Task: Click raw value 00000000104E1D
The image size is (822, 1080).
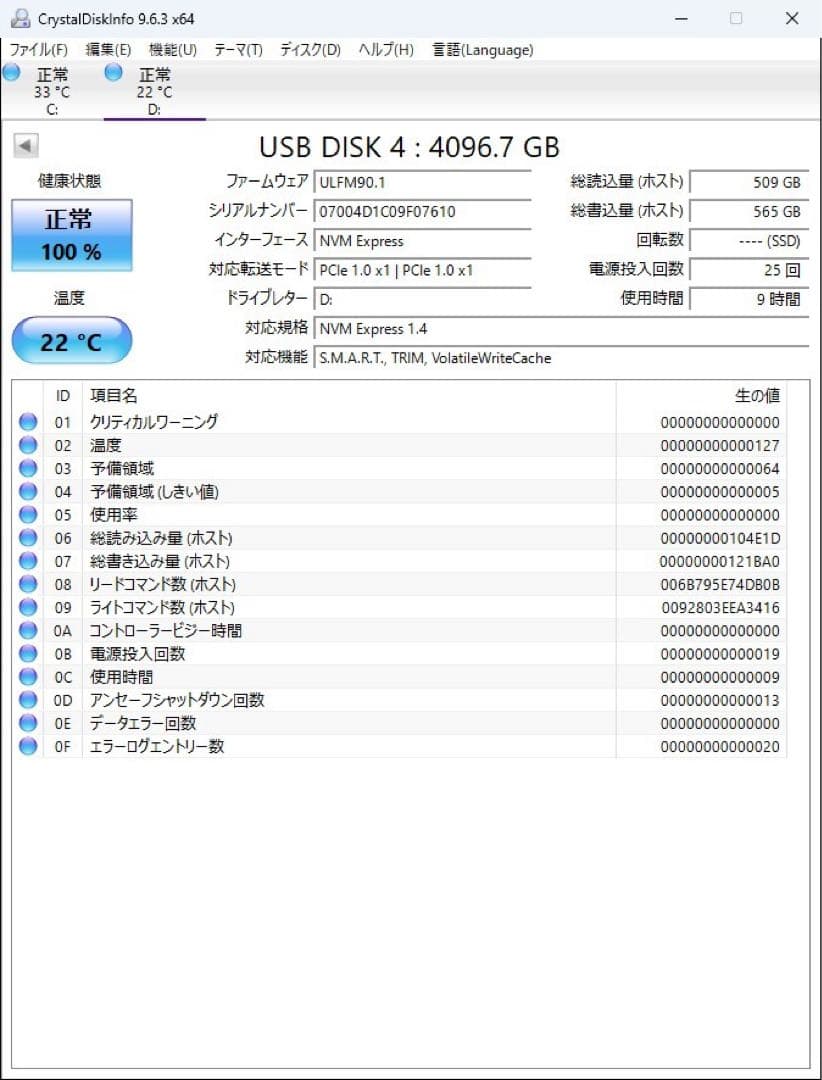Action: click(x=720, y=539)
